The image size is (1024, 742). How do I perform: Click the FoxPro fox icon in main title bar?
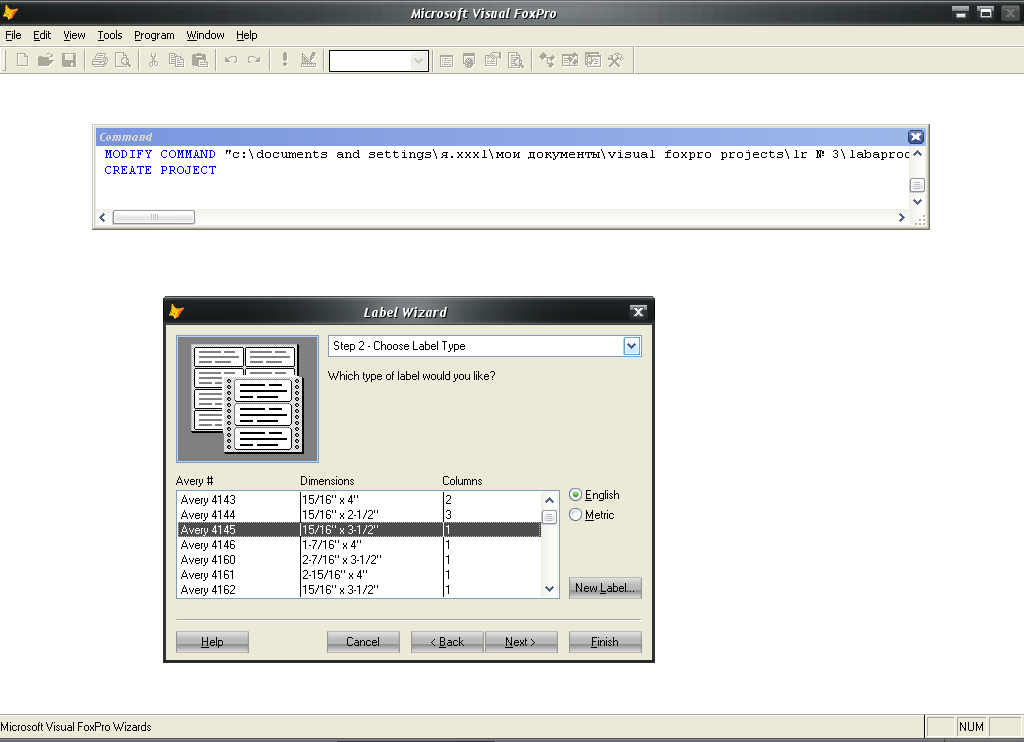point(10,12)
